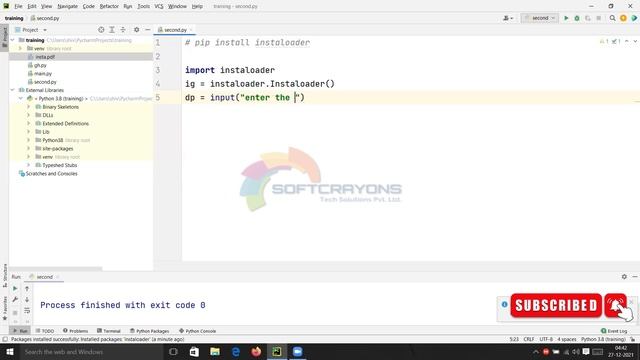This screenshot has height=360, width=640.
Task: Click the down arrow in Run panel
Action: pyautogui.click(x=27, y=300)
